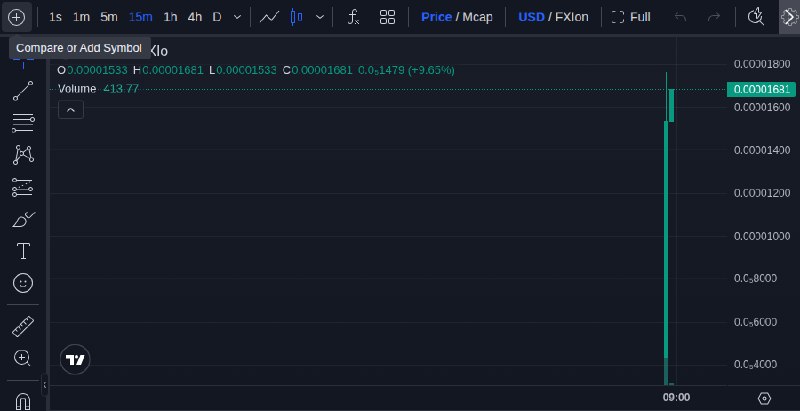The height and width of the screenshot is (411, 800).
Task: Click the Compare or Add Symbol plus icon
Action: click(16, 17)
